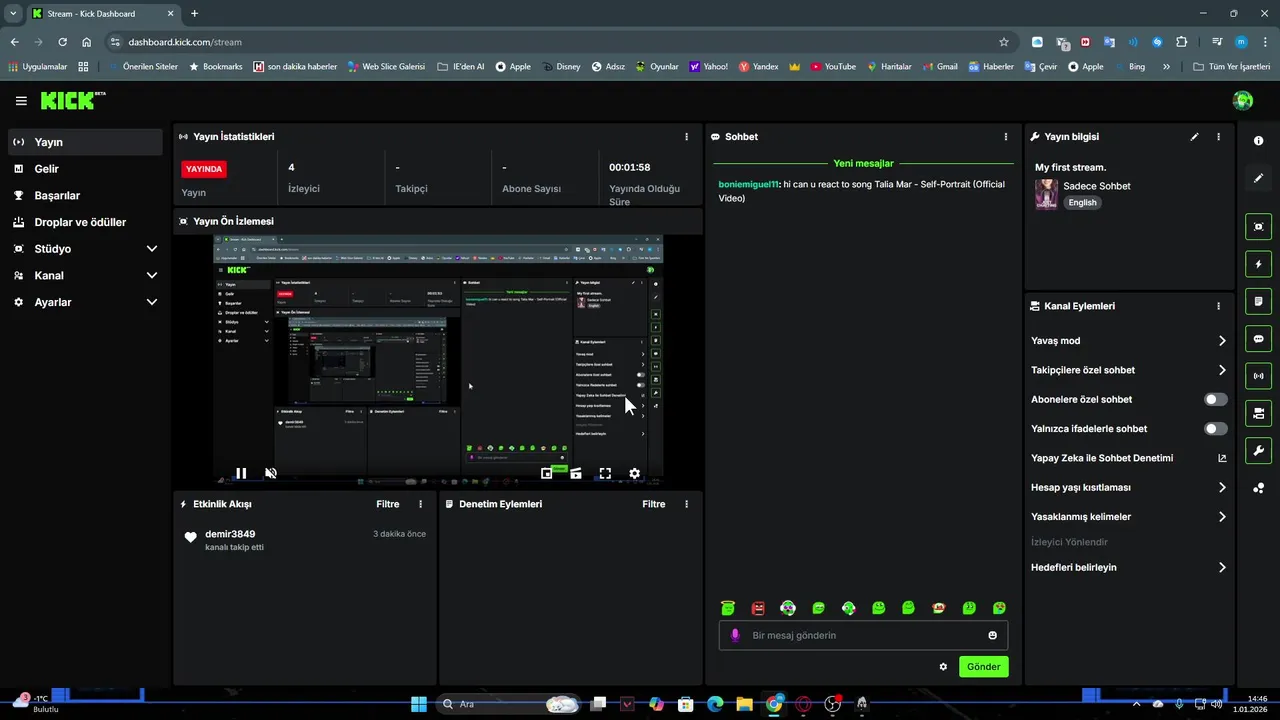Image resolution: width=1280 pixels, height=720 pixels.
Task: Insert the halo angel emote
Action: [728, 608]
